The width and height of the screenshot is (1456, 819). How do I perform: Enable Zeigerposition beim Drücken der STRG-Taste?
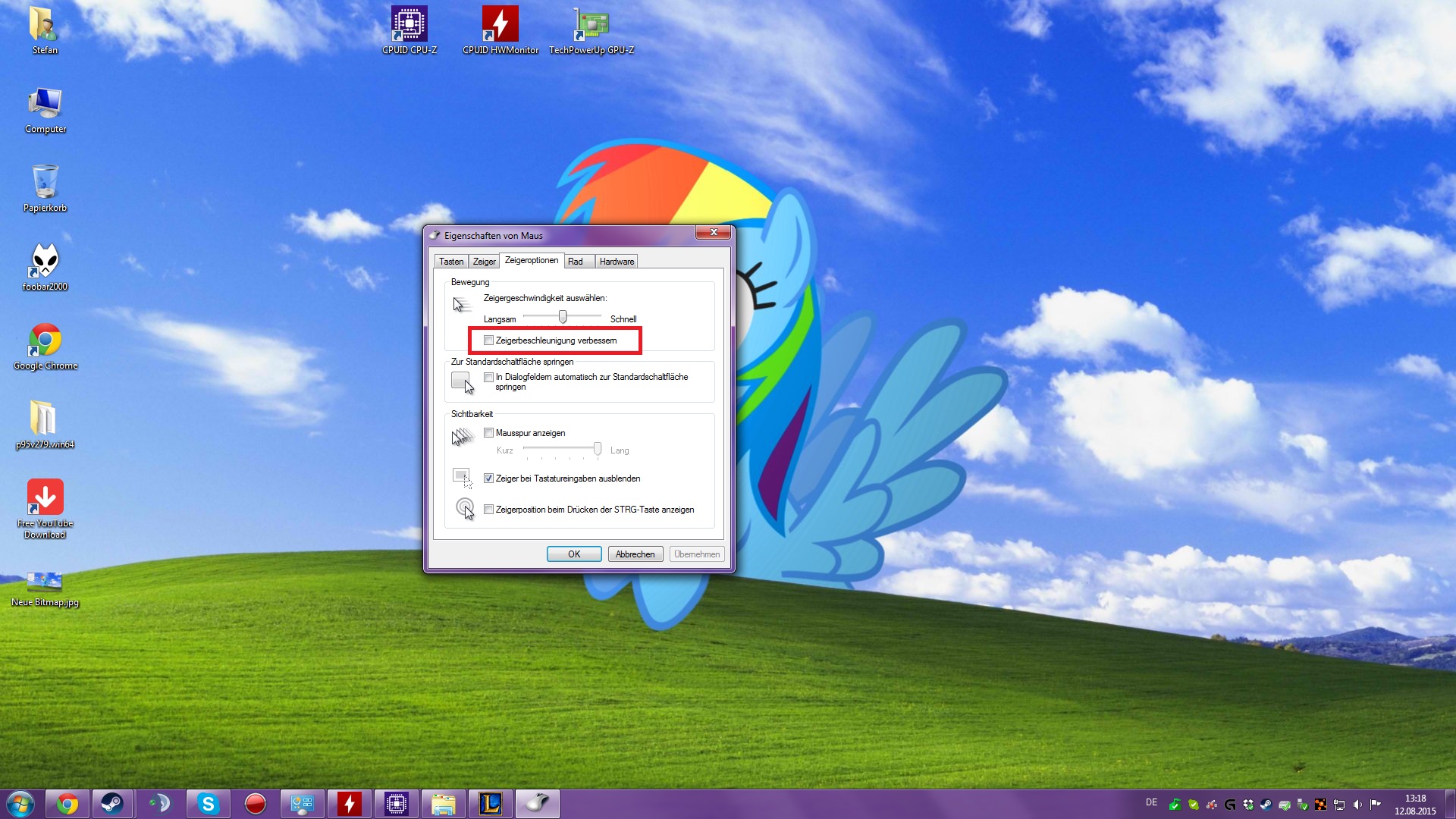[489, 510]
